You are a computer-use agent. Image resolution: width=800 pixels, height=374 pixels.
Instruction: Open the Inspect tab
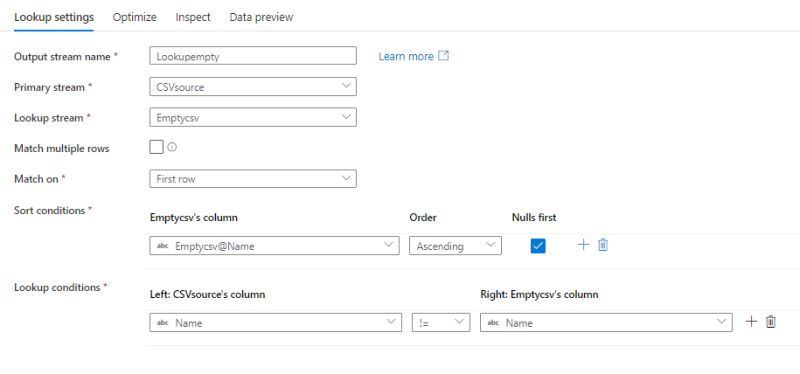(193, 17)
